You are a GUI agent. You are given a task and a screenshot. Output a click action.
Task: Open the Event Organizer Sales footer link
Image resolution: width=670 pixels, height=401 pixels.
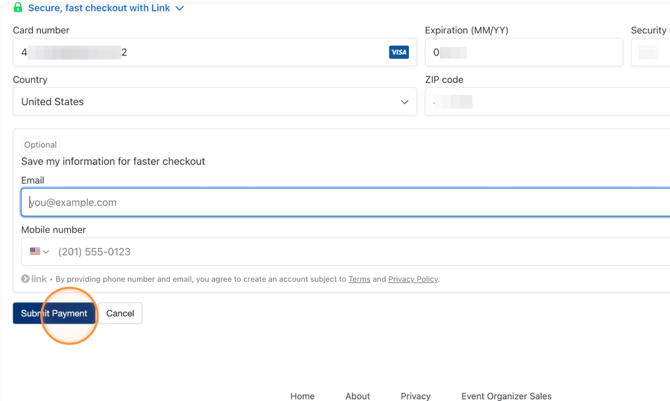tap(506, 396)
